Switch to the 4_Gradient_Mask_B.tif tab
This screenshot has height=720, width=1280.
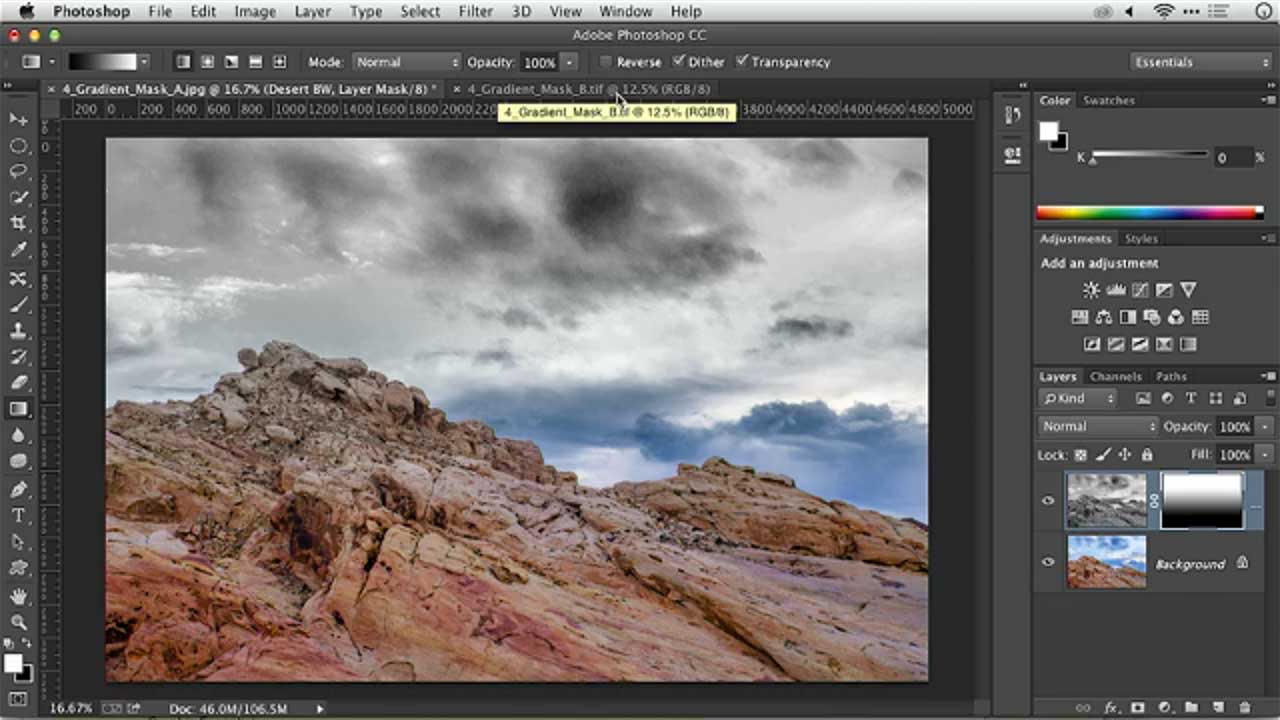pos(588,89)
